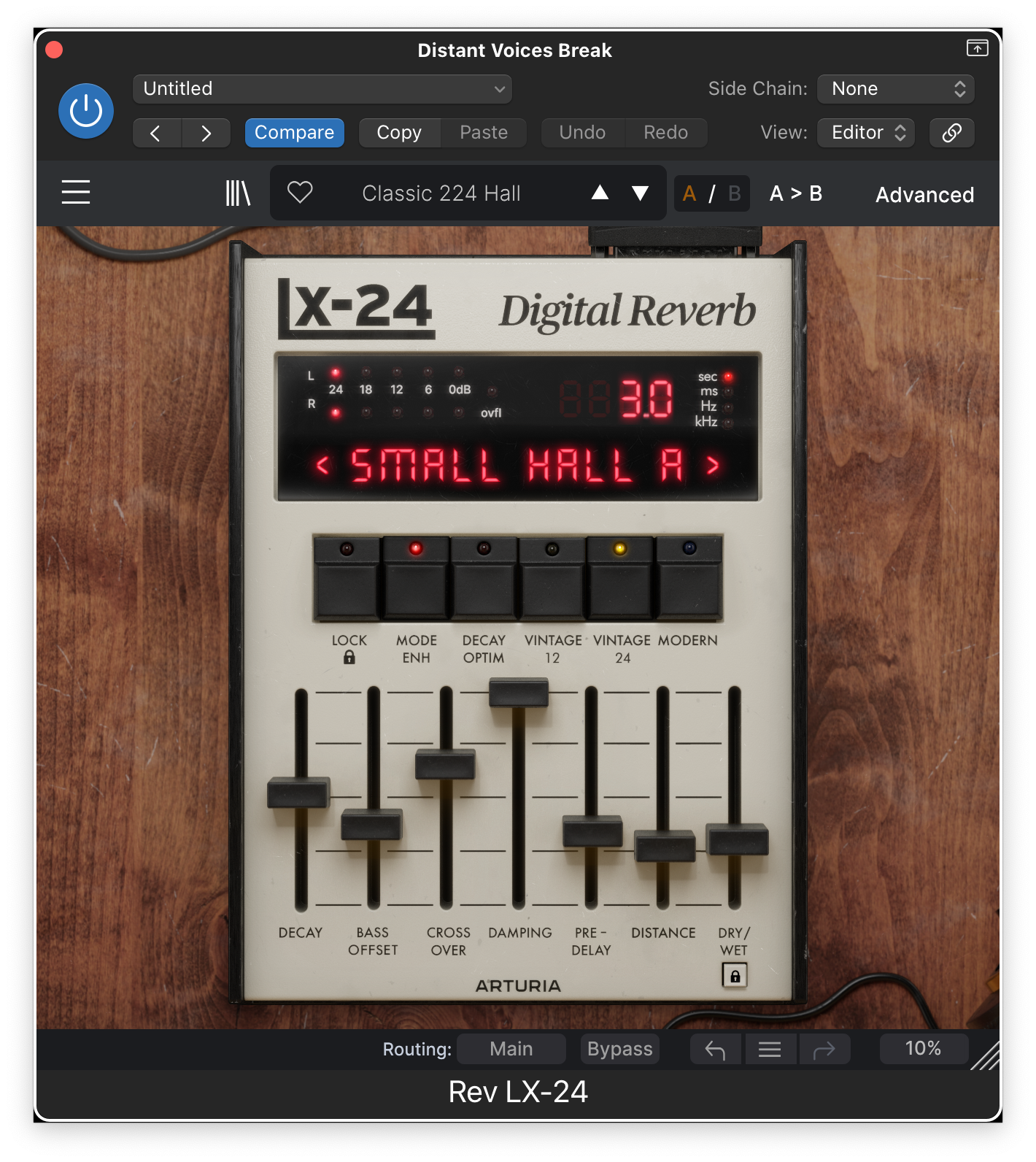Select the VINTAGE 24 mode button
1036x1162 pixels.
tap(620, 578)
